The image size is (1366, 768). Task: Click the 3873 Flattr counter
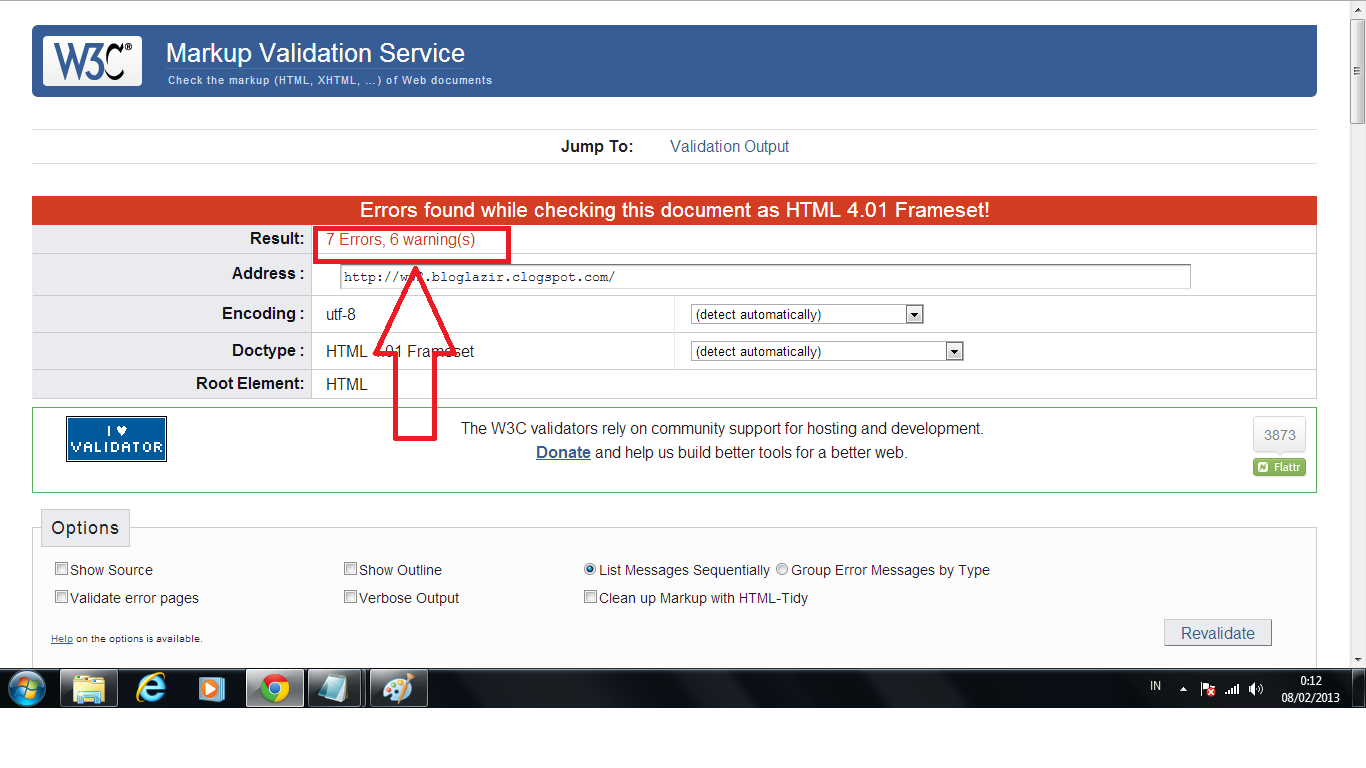click(1280, 435)
